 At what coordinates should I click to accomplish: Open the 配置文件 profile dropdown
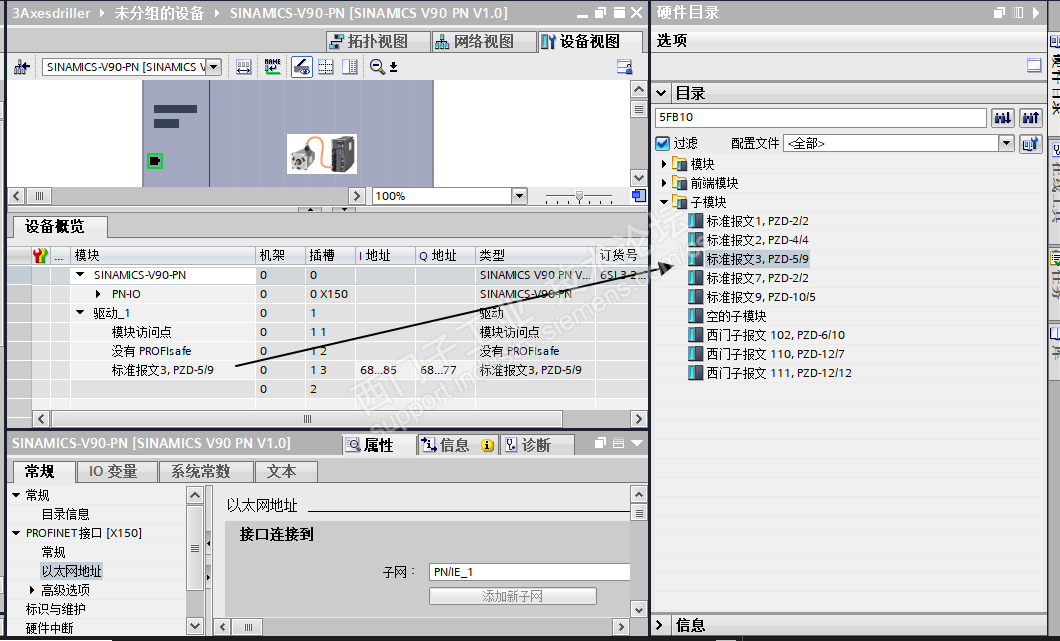pyautogui.click(x=1006, y=143)
